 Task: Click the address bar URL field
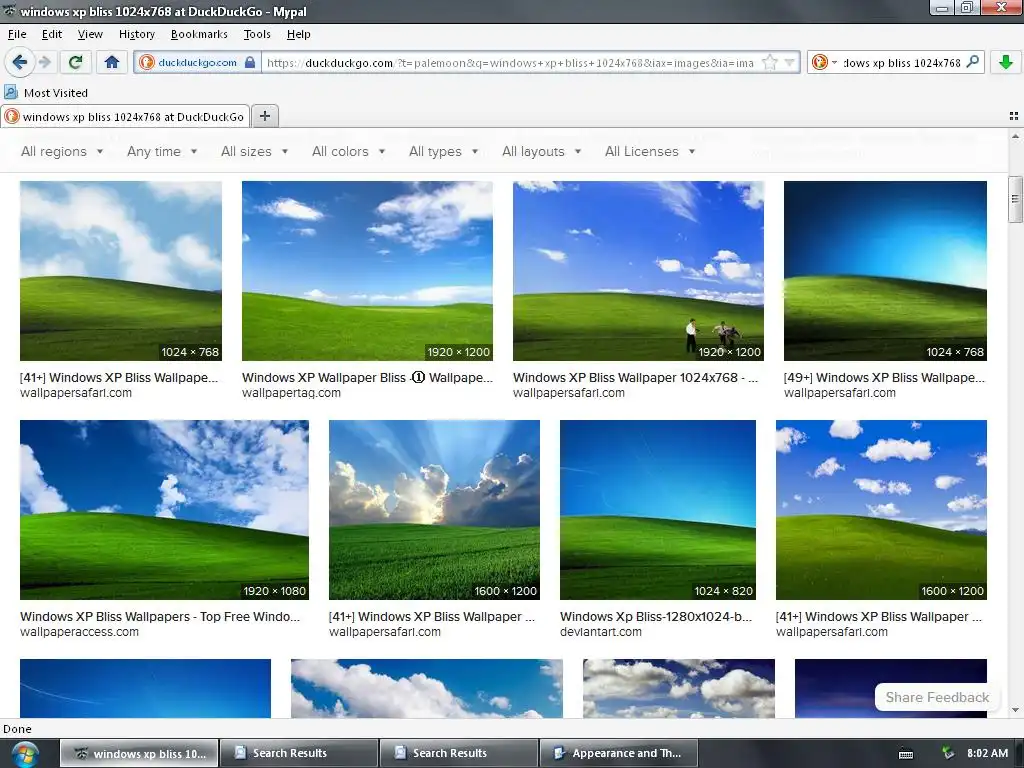coord(510,62)
